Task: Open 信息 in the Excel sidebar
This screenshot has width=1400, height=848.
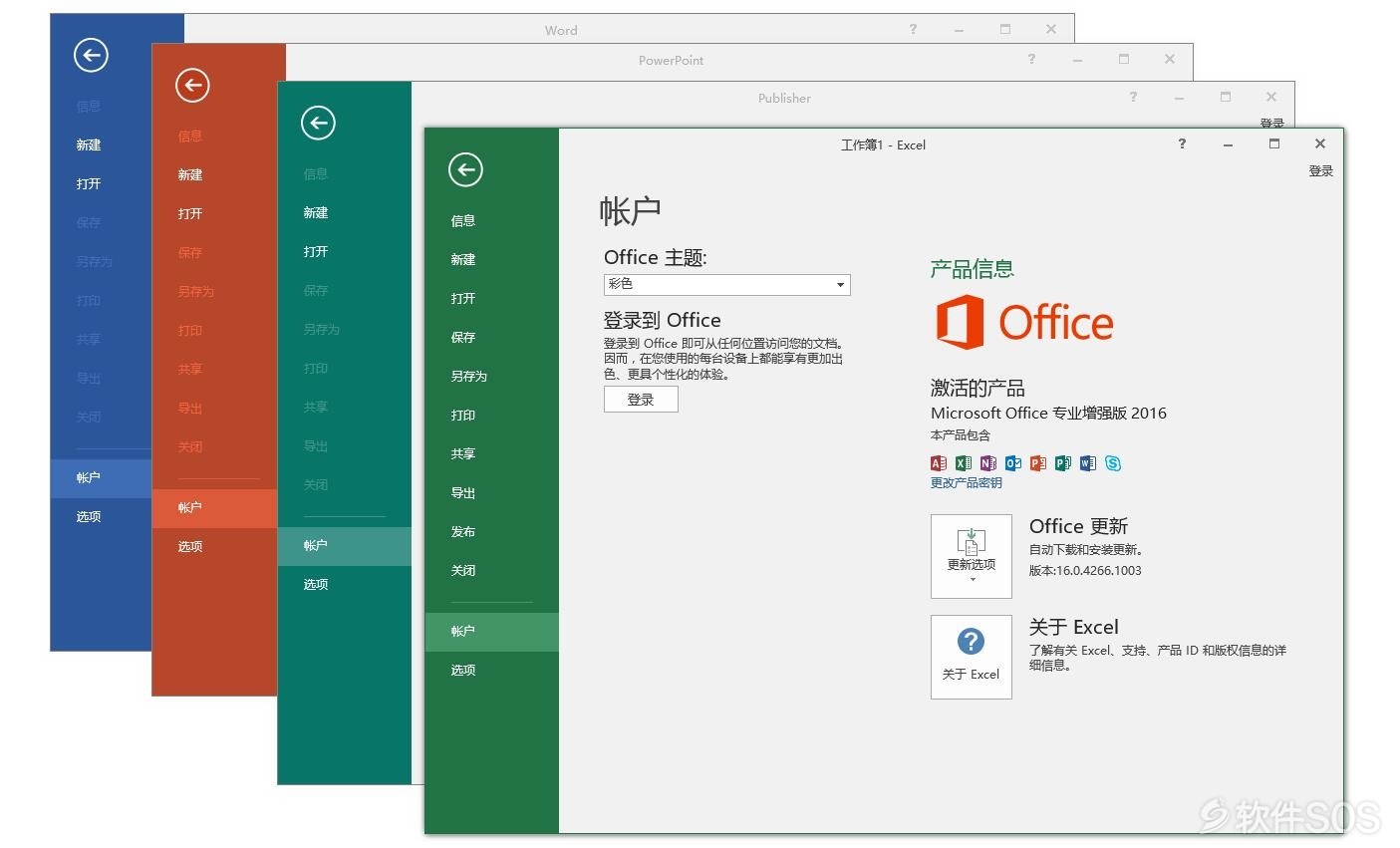Action: point(463,221)
